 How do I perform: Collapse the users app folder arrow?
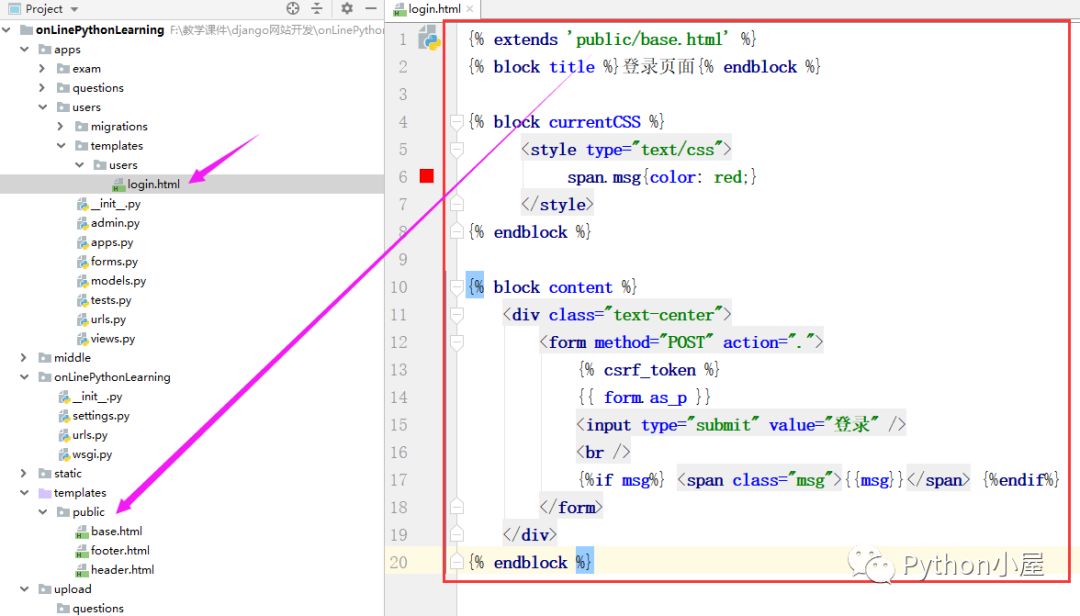point(43,107)
